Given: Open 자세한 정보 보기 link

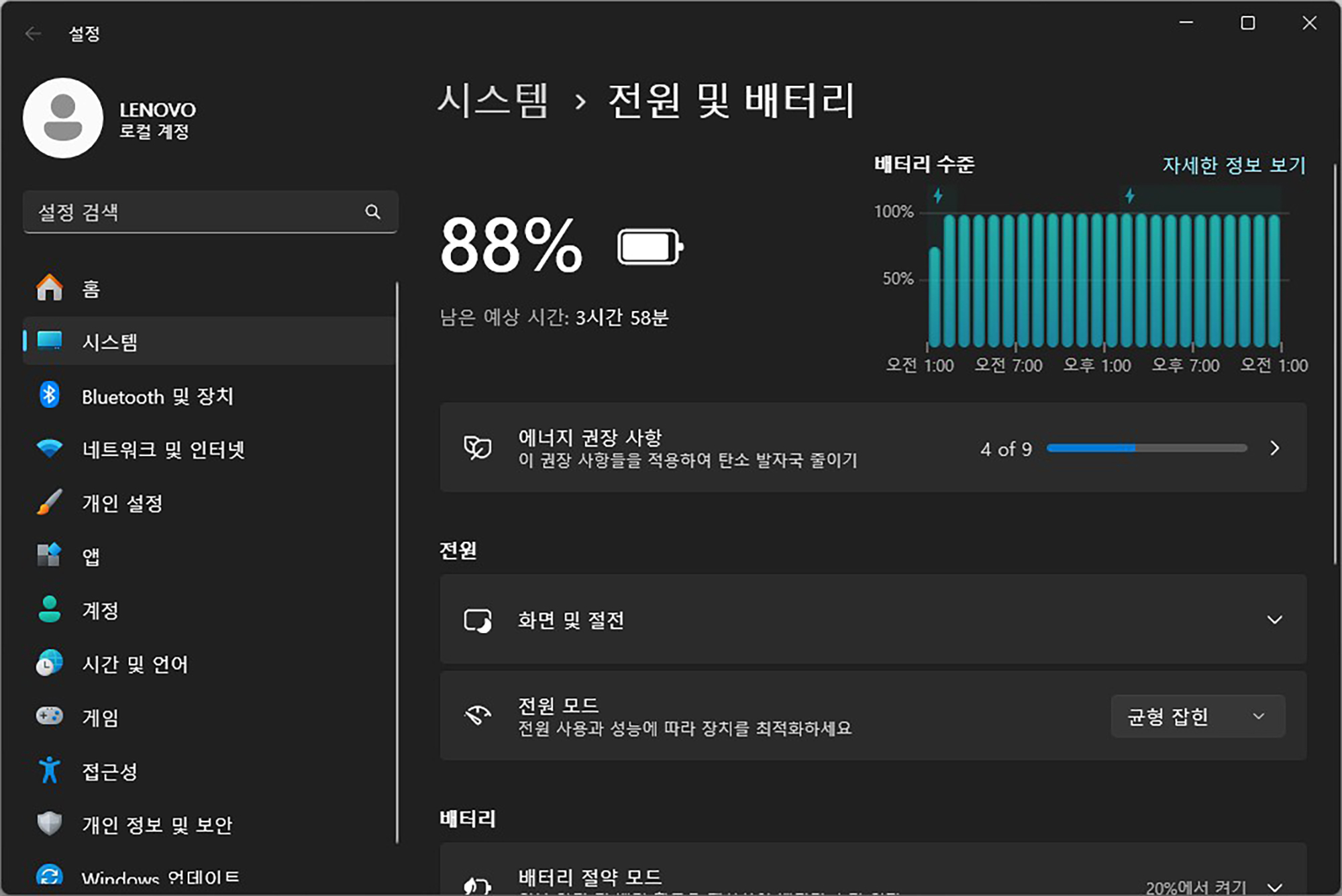Looking at the screenshot, I should pos(1233,165).
